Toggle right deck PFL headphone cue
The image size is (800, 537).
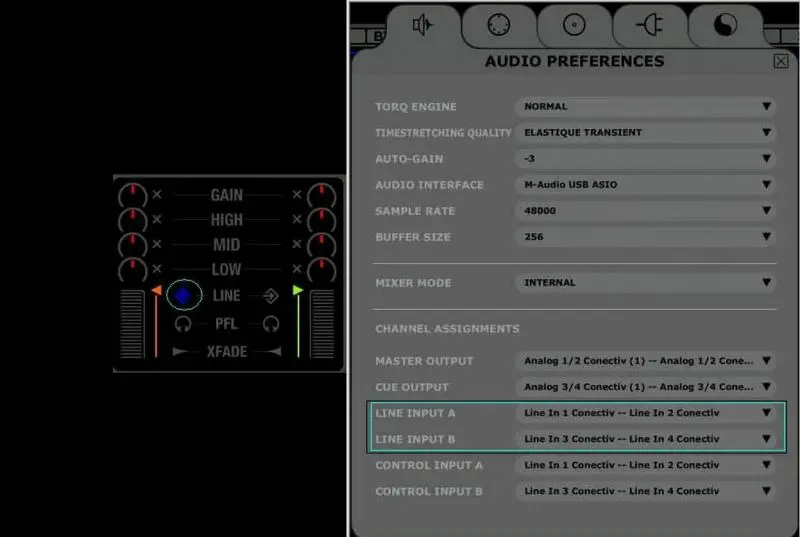point(270,323)
